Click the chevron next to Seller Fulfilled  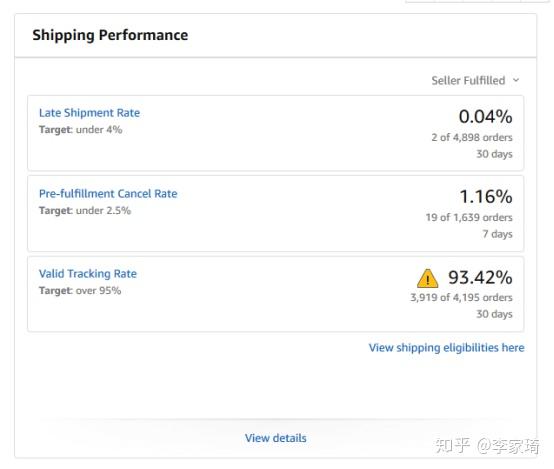click(516, 80)
